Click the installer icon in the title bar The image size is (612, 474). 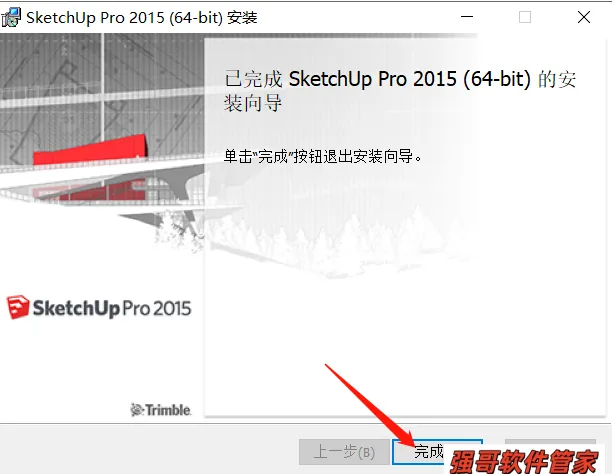pos(11,17)
